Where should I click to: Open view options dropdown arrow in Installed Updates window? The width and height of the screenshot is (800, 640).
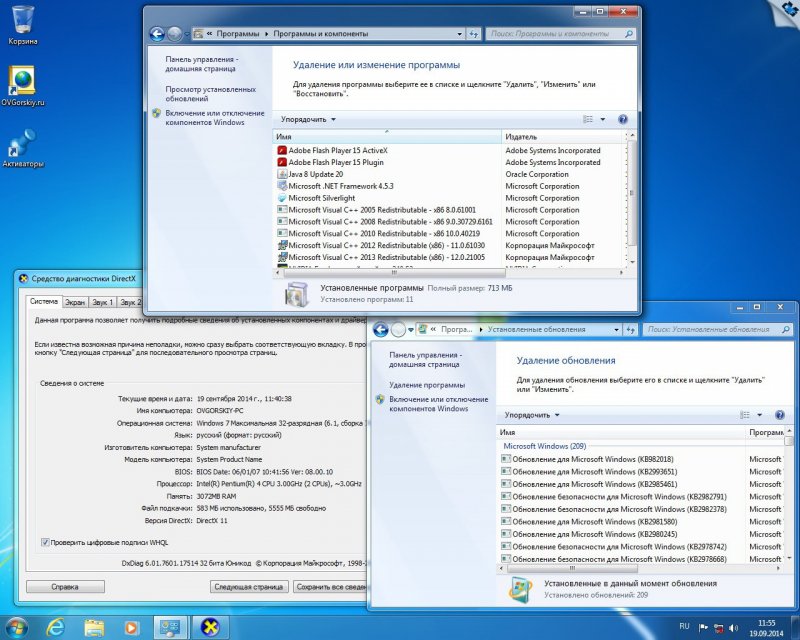[759, 415]
